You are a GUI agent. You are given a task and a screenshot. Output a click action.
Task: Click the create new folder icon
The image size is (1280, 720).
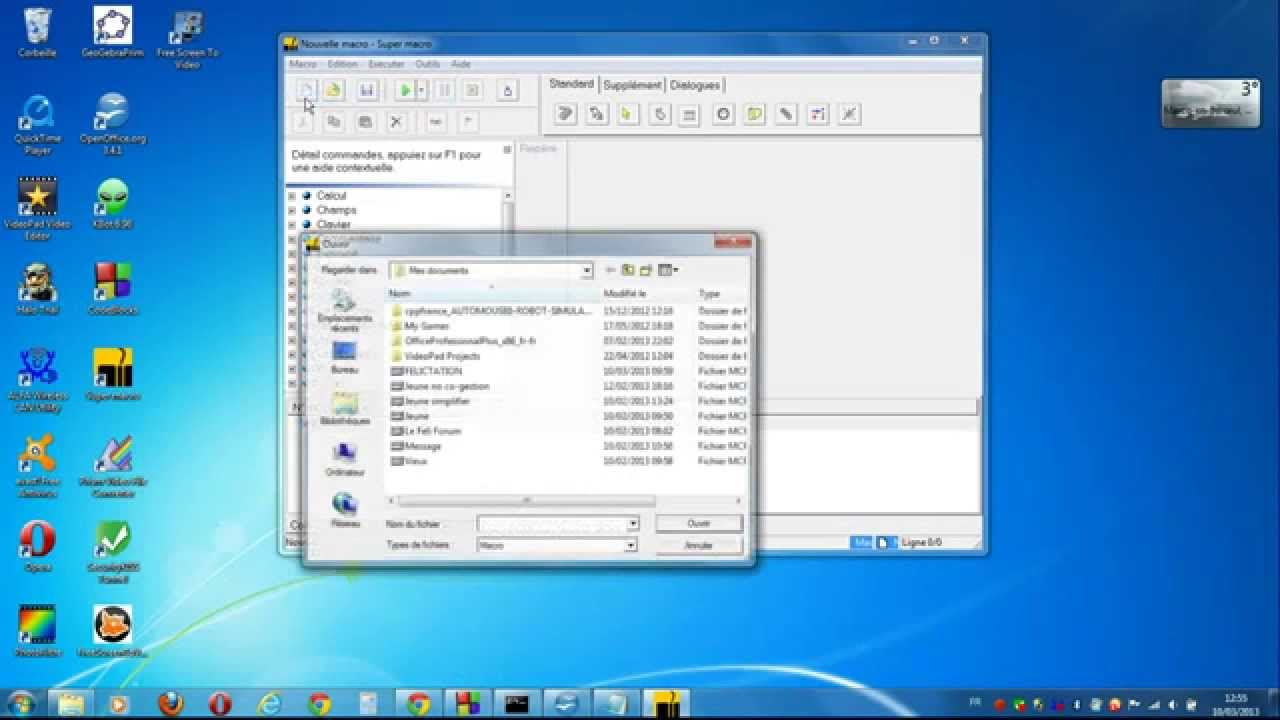pos(646,270)
